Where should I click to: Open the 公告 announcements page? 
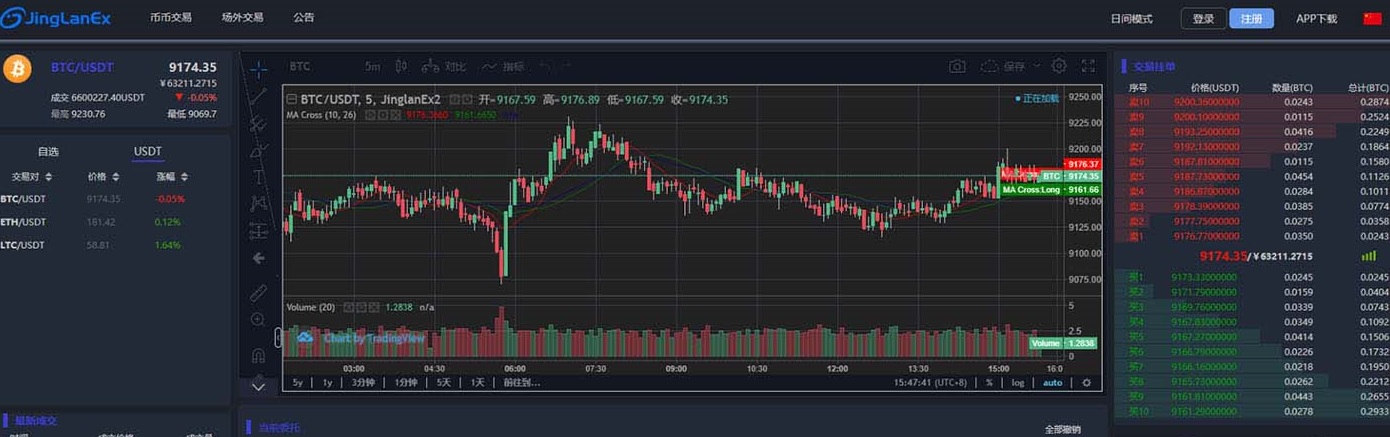coord(304,18)
